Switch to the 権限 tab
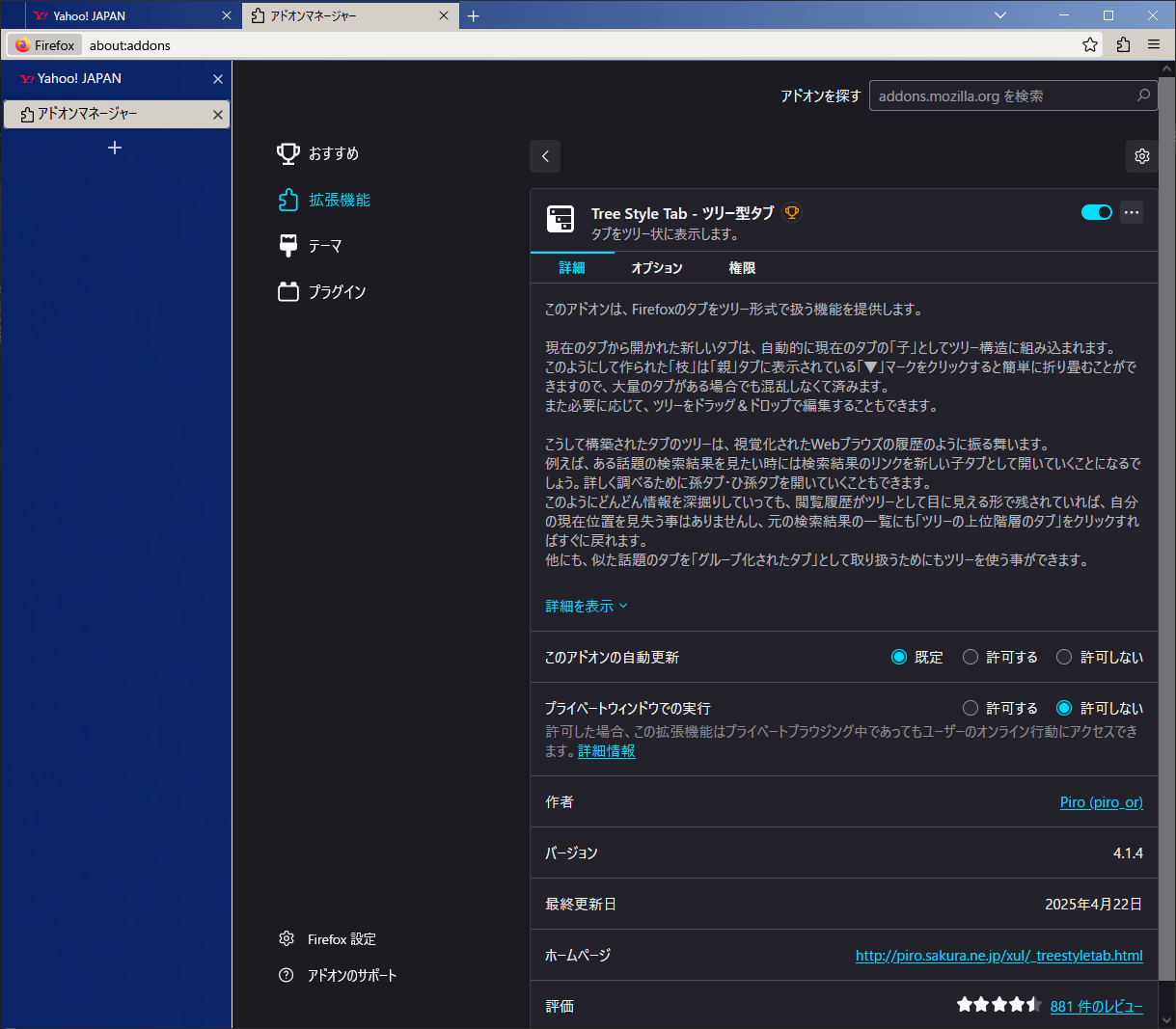 pos(742,268)
